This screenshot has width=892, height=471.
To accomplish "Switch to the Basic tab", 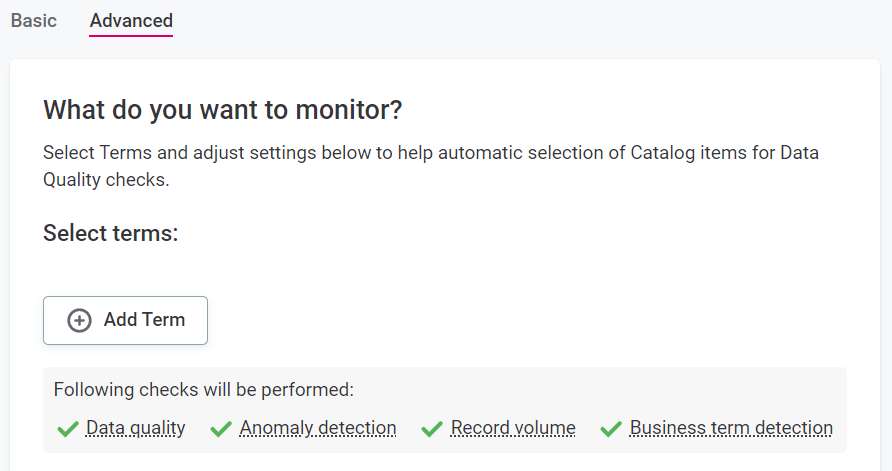I will click(x=34, y=21).
